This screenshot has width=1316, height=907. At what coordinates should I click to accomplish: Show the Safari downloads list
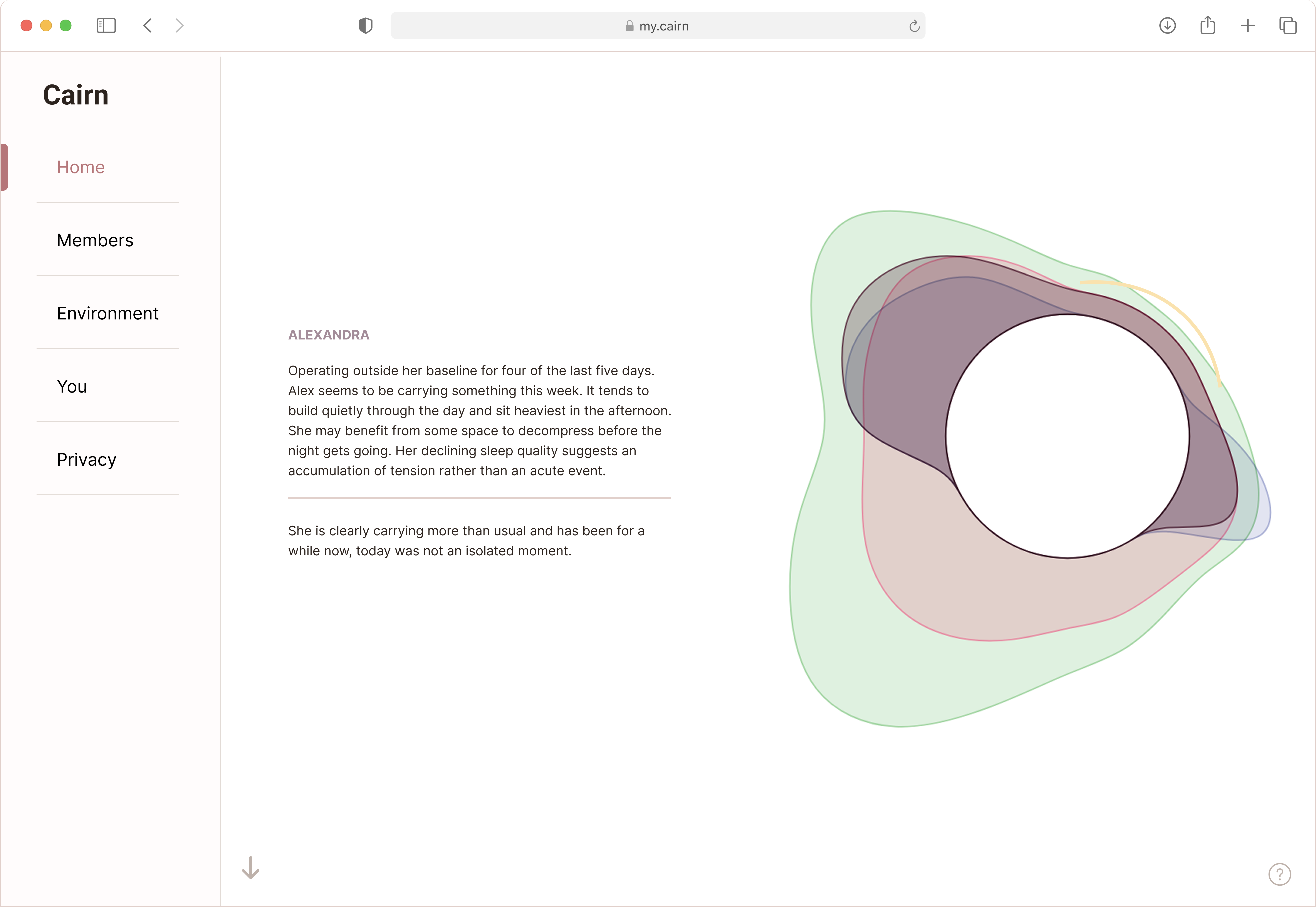coord(1167,26)
